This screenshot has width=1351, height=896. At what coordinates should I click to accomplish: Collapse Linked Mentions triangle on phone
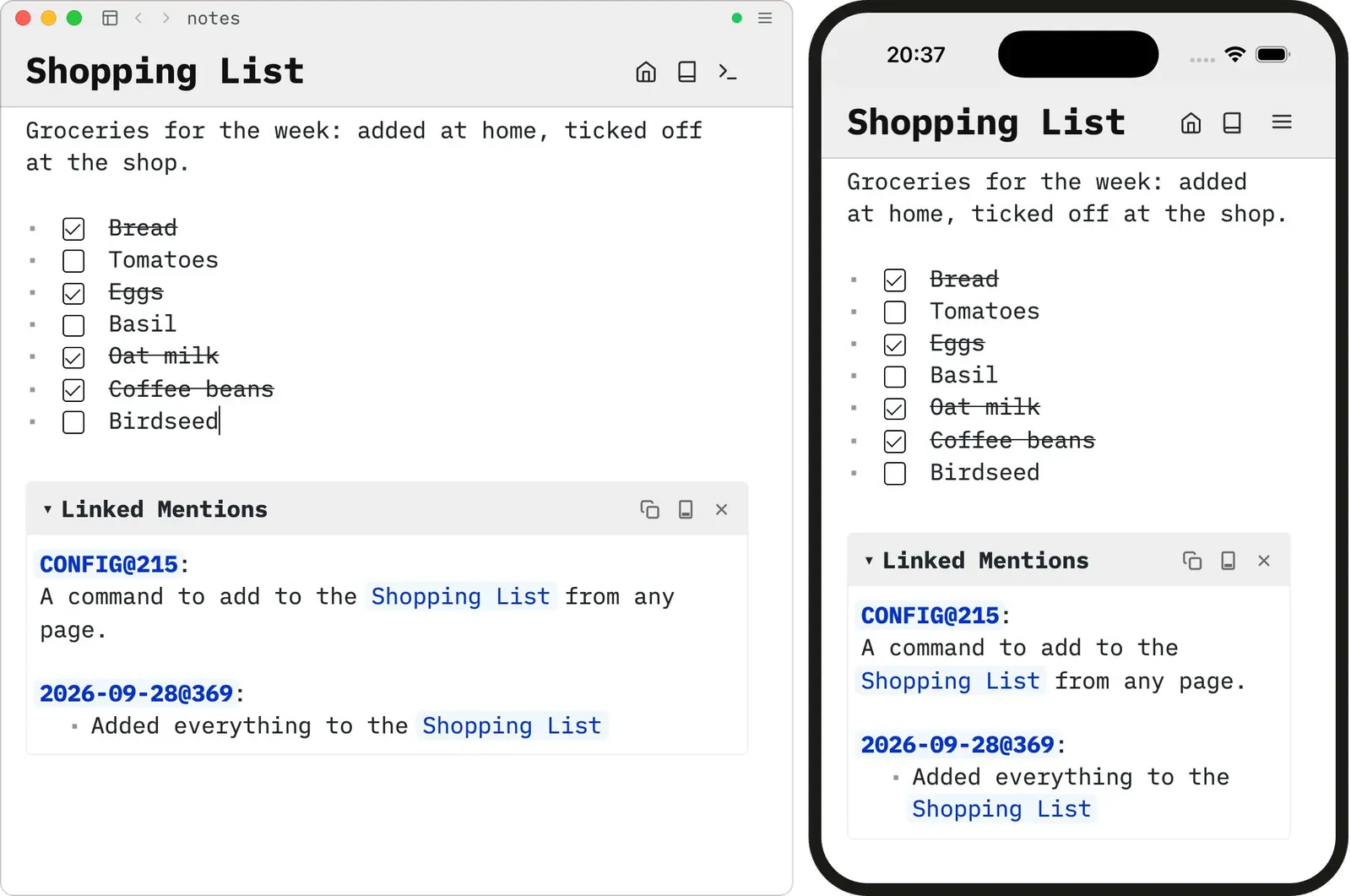click(869, 561)
